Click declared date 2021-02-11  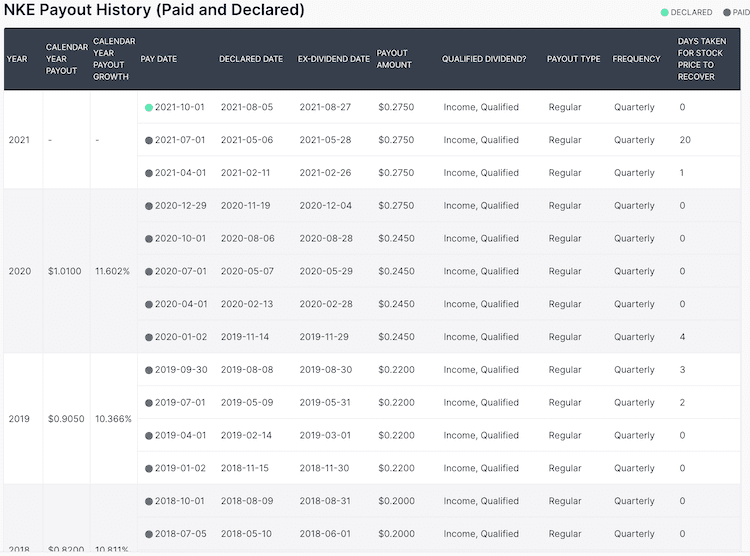click(245, 173)
